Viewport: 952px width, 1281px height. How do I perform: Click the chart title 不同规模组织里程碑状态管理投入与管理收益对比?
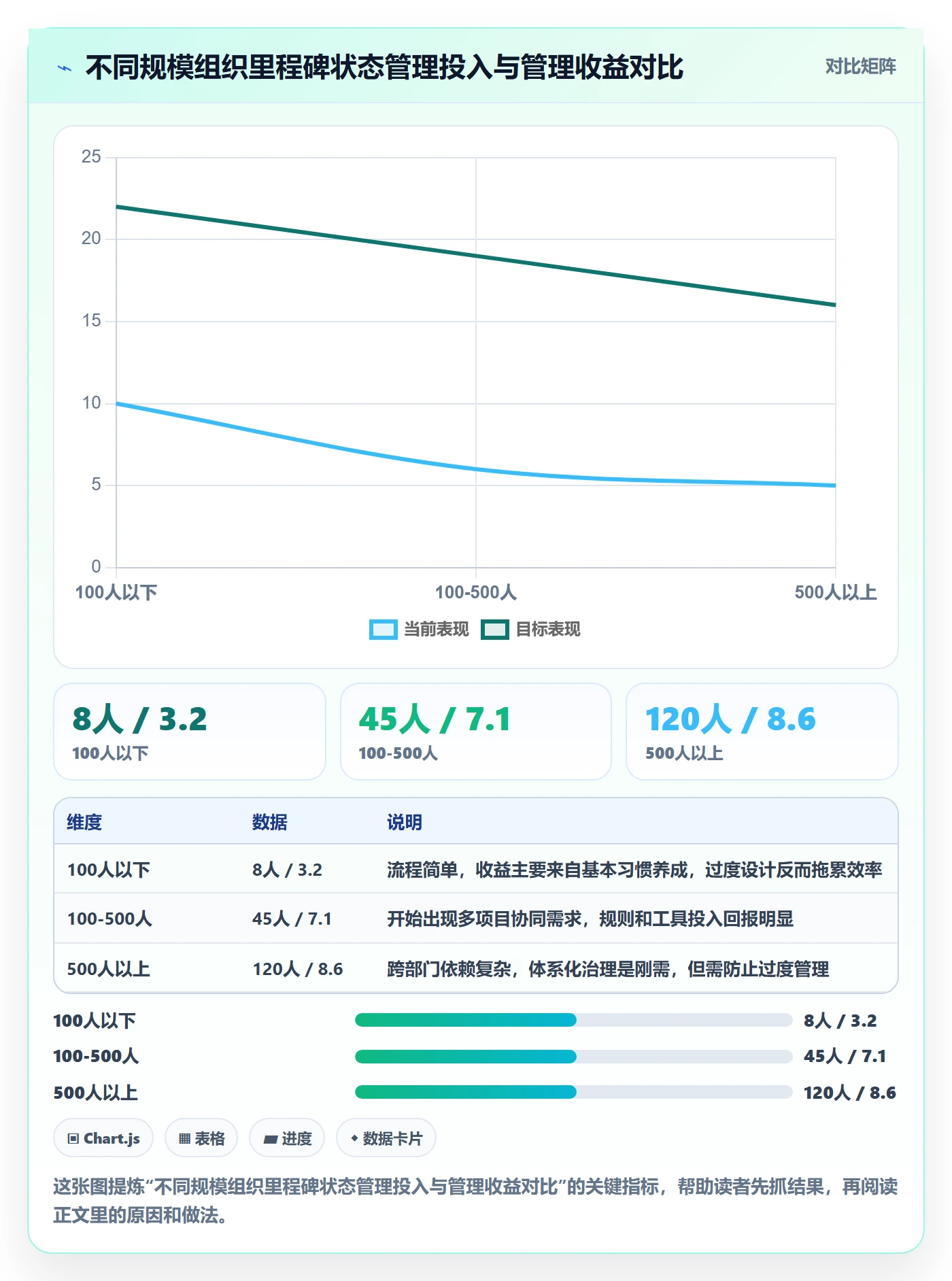click(x=384, y=67)
